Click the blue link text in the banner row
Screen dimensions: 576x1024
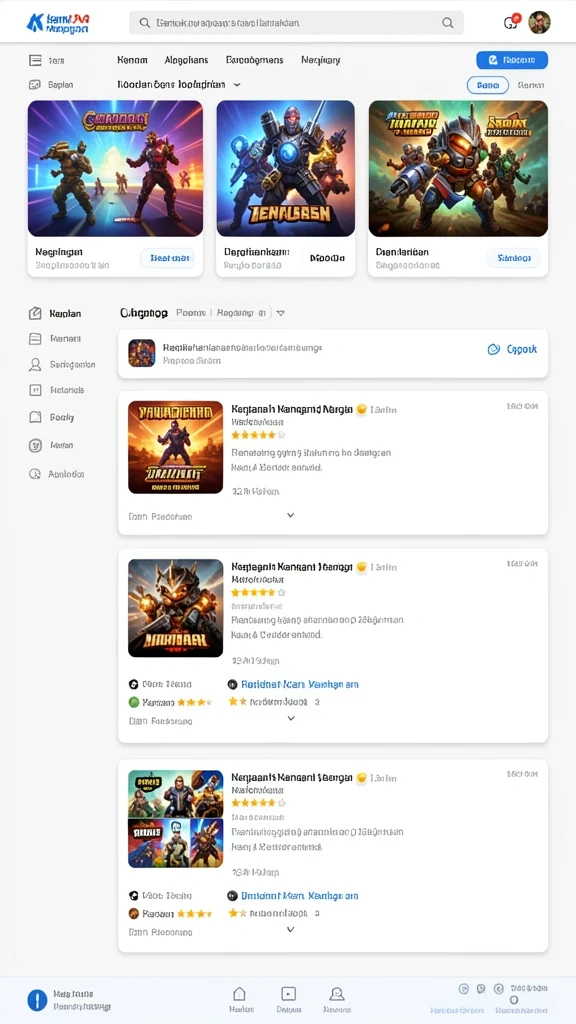tap(522, 349)
